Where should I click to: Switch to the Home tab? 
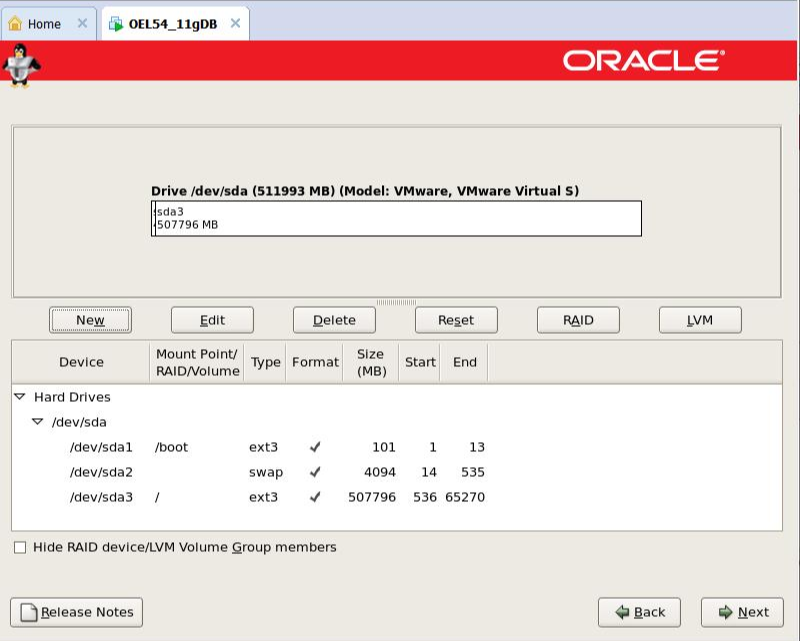[48, 23]
